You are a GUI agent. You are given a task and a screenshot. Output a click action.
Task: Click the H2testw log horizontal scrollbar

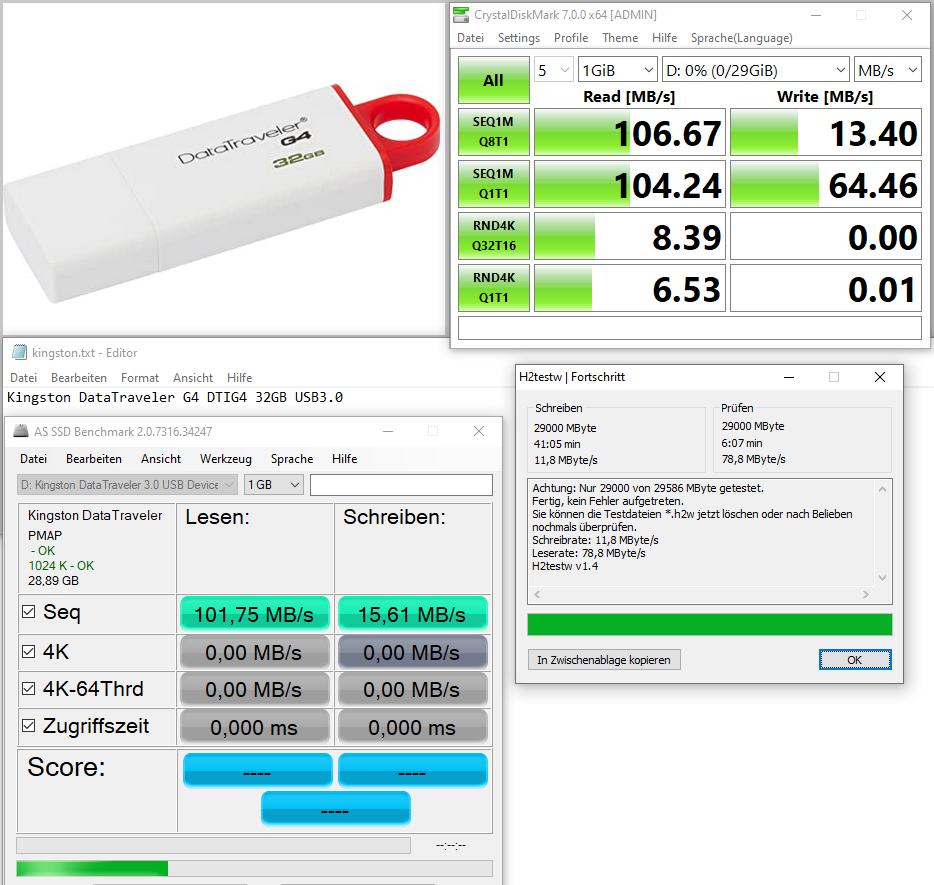click(x=702, y=594)
